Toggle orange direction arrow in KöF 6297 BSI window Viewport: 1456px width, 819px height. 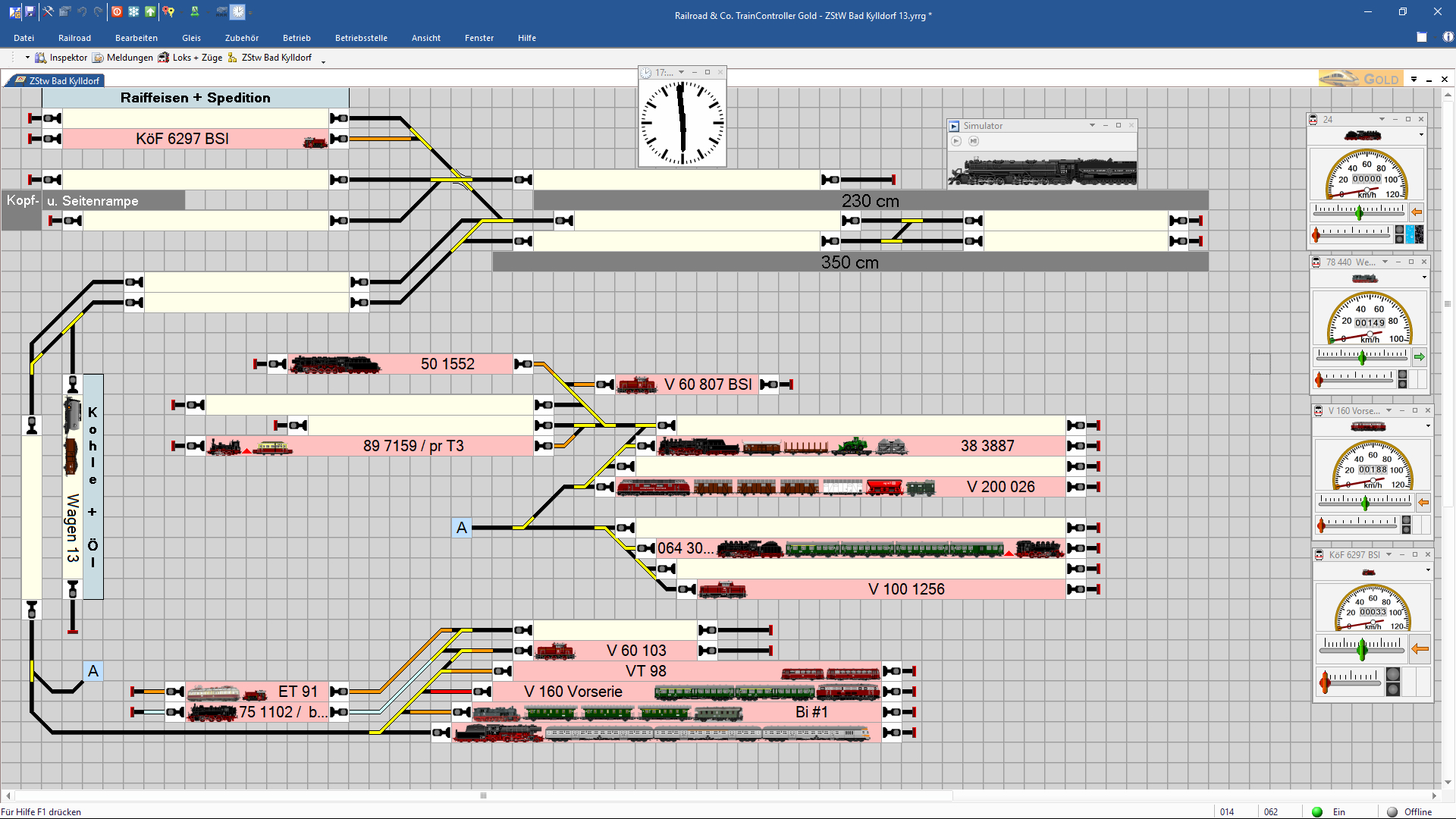tap(1420, 648)
